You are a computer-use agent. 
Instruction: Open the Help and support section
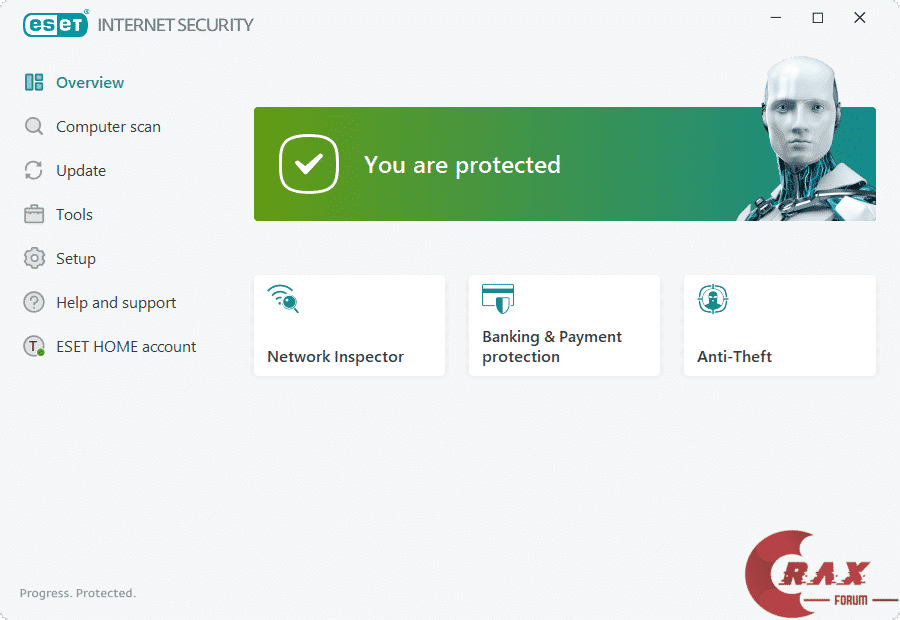116,303
